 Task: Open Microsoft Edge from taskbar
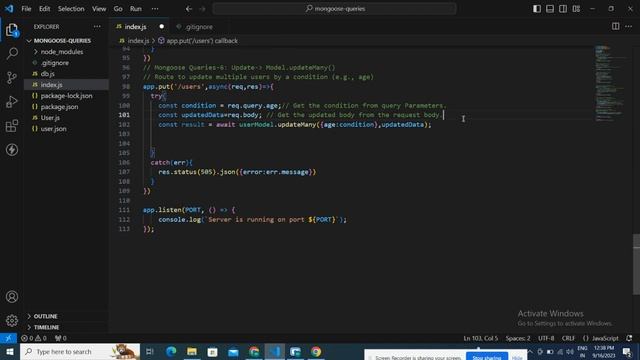click(171, 351)
